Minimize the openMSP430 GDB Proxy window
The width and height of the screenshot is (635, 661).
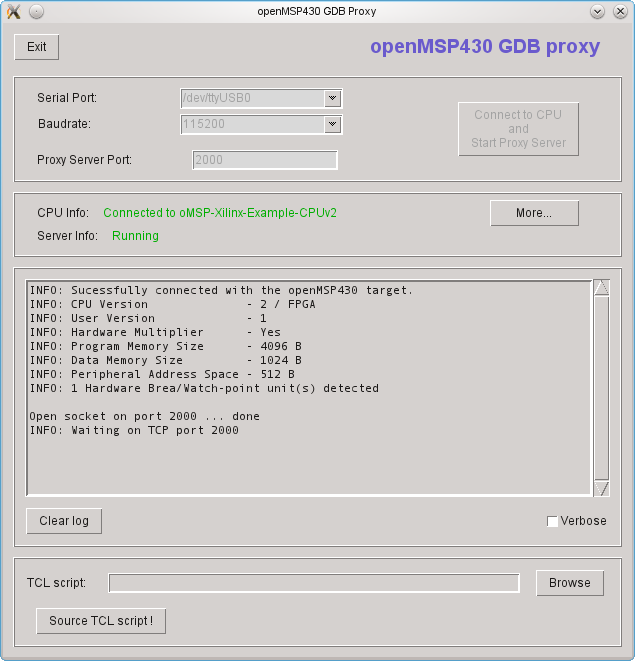click(x=597, y=12)
